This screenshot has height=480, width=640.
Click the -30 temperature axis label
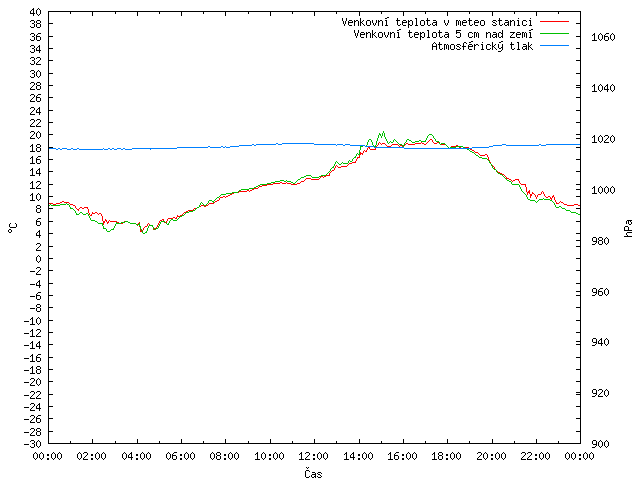pos(33,444)
